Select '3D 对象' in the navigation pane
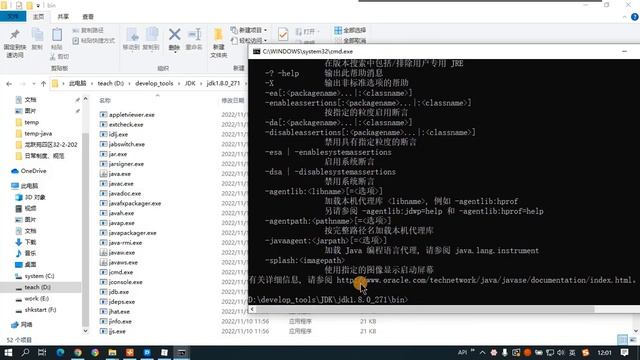The width and height of the screenshot is (640, 360). (x=35, y=197)
